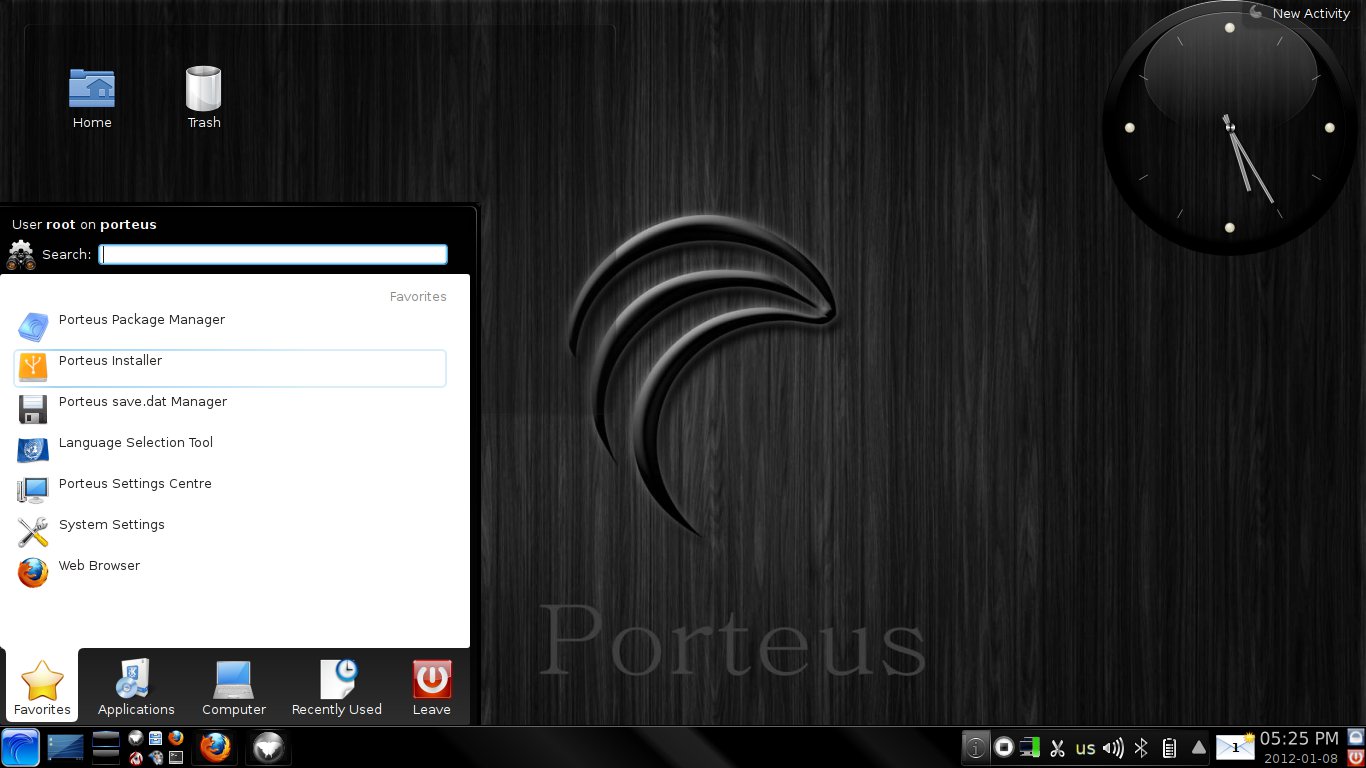
Task: Open the New Activity button
Action: coord(1300,13)
